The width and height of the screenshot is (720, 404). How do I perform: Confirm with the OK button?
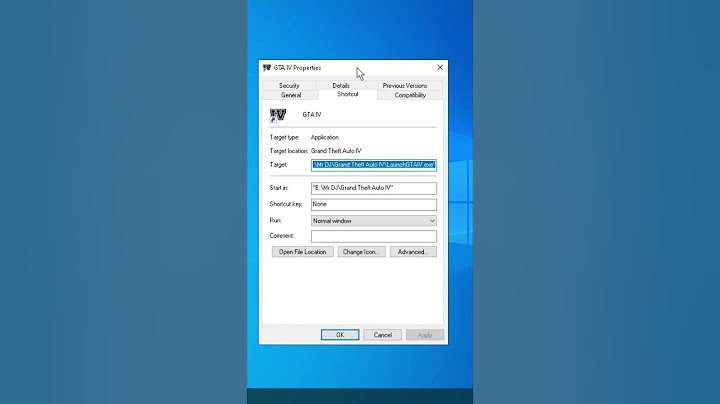340,335
